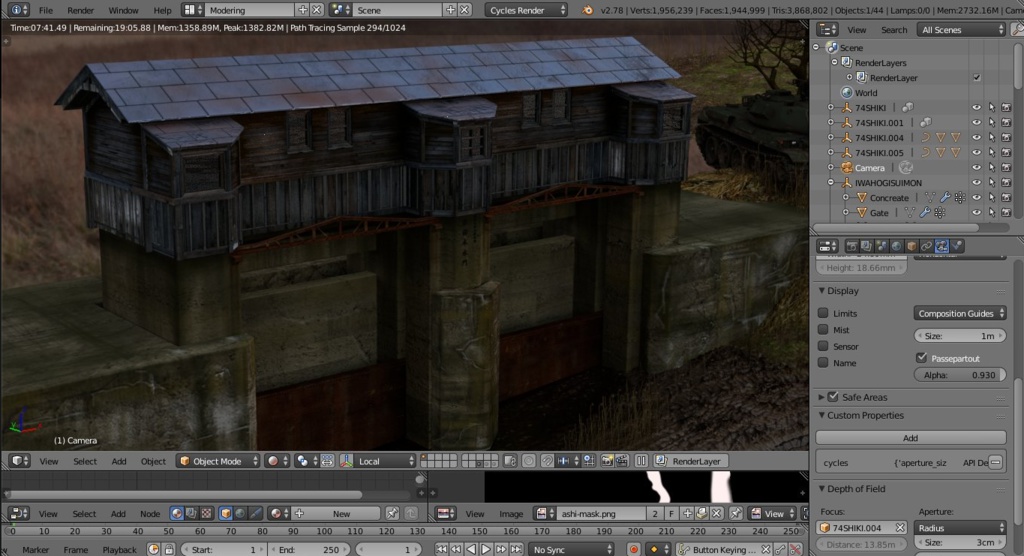Image resolution: width=1024 pixels, height=556 pixels.
Task: Click Add under Custom Properties
Action: click(x=910, y=438)
